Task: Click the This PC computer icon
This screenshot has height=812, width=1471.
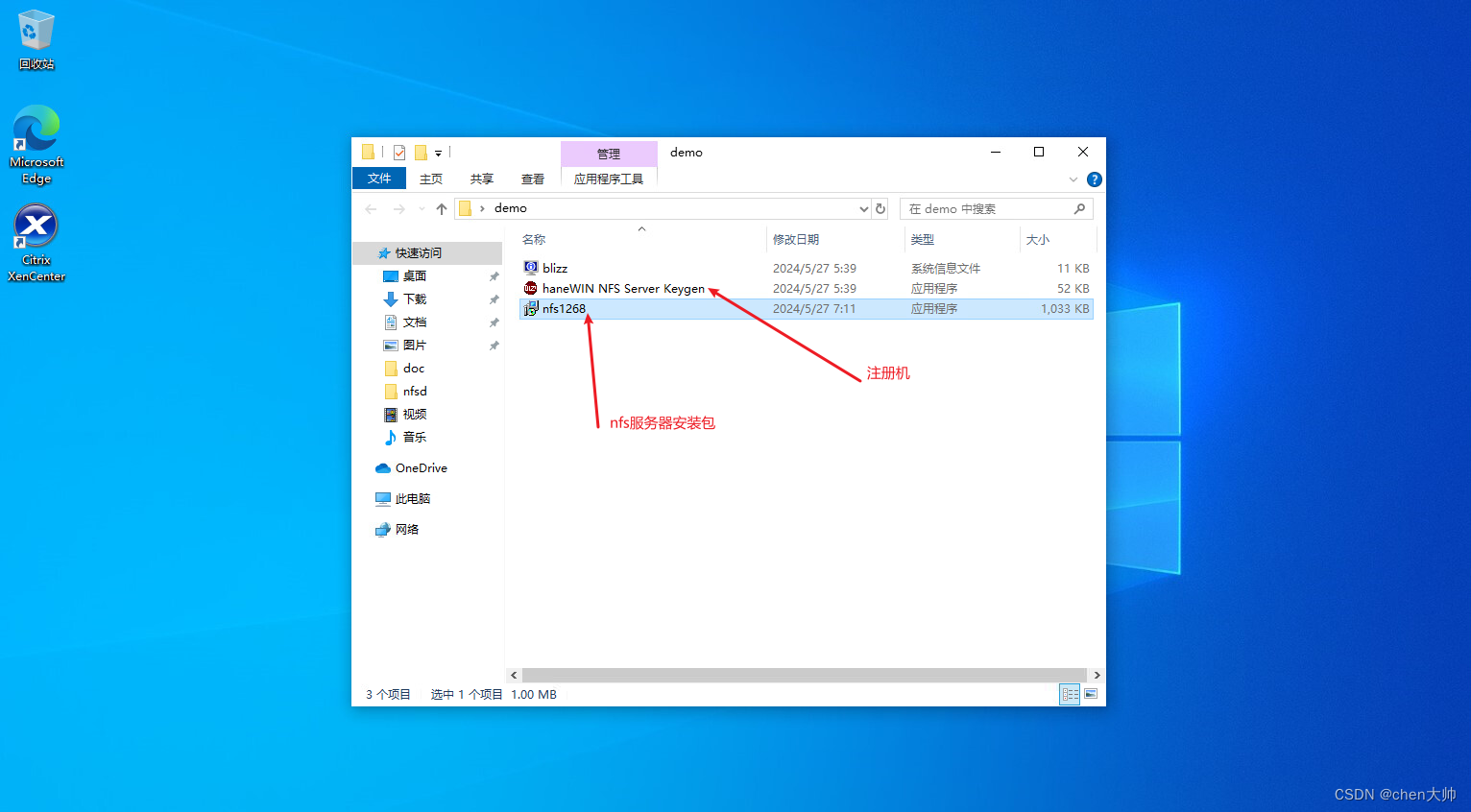Action: click(x=383, y=499)
